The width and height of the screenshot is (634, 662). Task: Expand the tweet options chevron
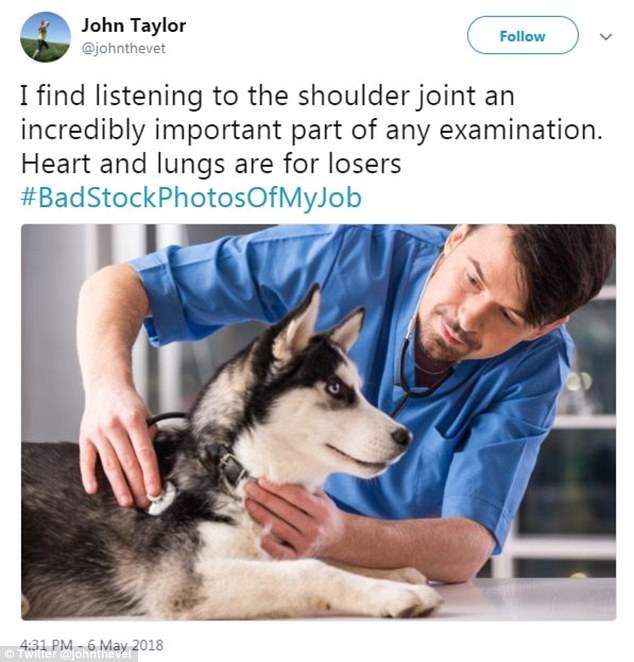point(606,37)
